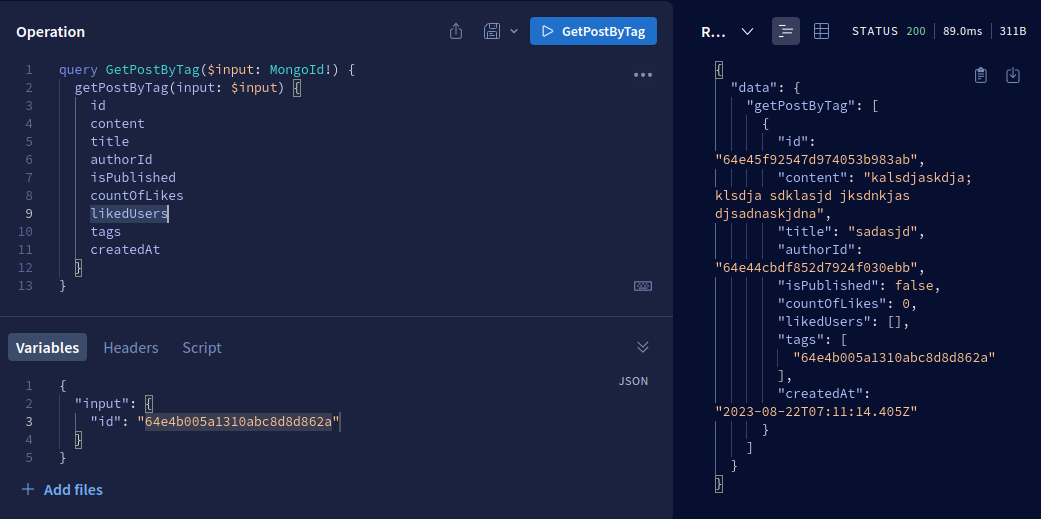Click the likedUsers field in the query
Screen dimensions: 1041x519
129,214
